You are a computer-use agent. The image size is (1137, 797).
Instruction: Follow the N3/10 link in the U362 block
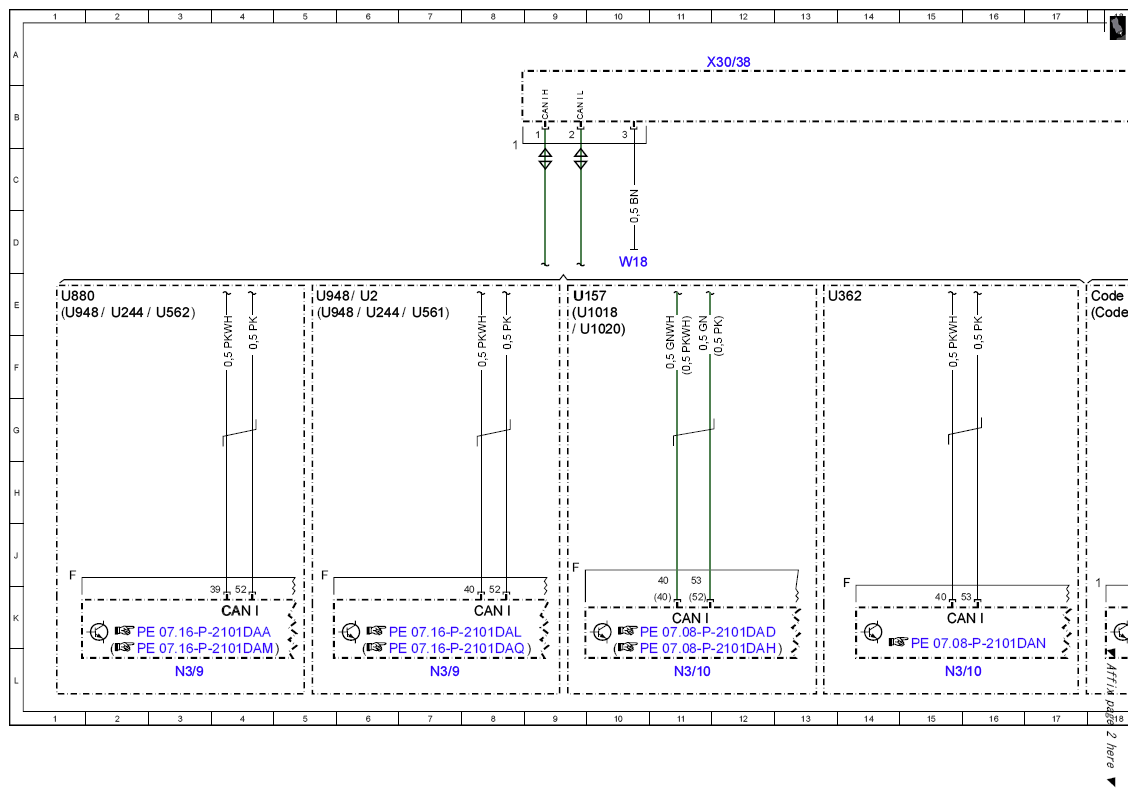point(963,672)
